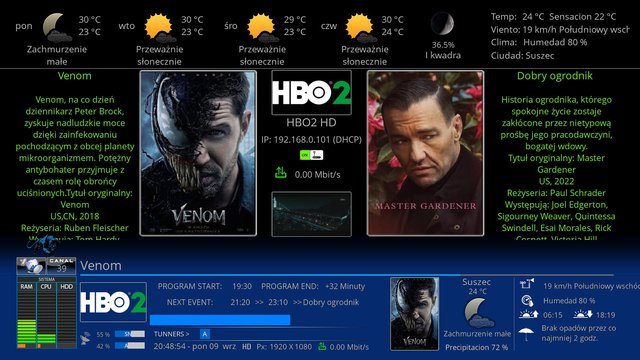Click the Suszec city name in infobar
This screenshot has width=640, height=360.
pyautogui.click(x=476, y=282)
